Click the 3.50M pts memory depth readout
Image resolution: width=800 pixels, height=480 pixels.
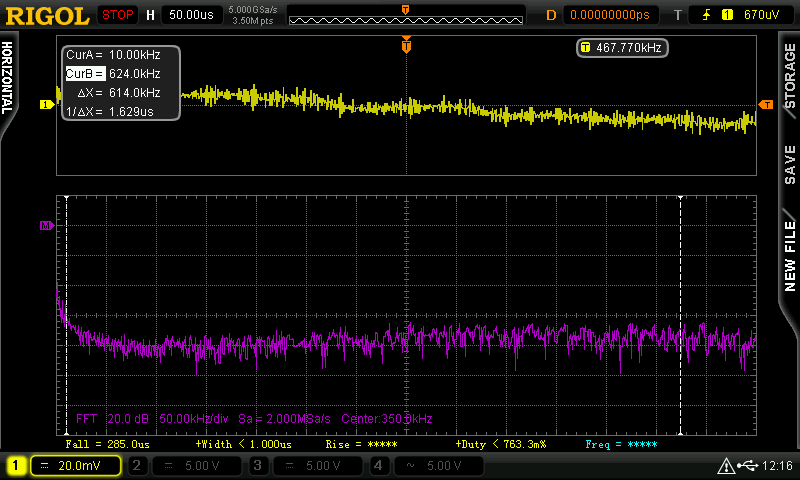[253, 21]
